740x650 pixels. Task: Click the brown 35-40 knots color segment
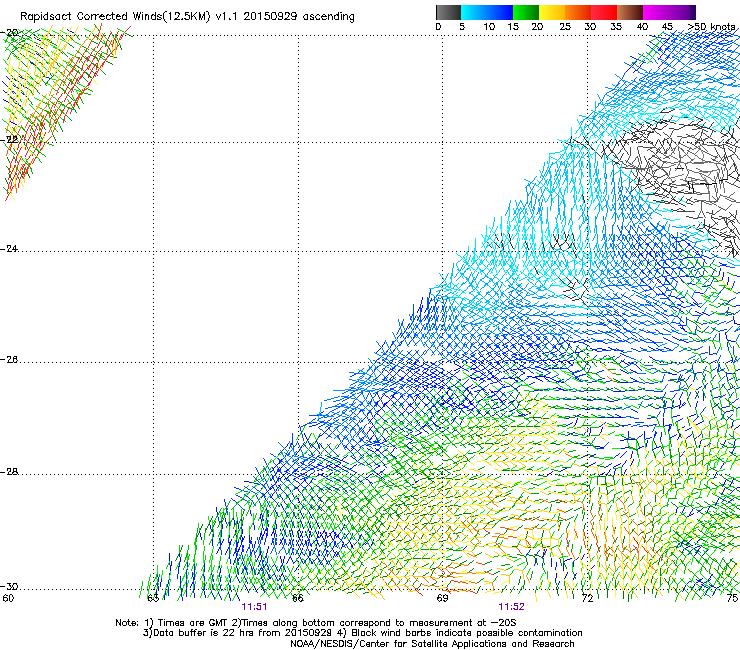(x=630, y=12)
